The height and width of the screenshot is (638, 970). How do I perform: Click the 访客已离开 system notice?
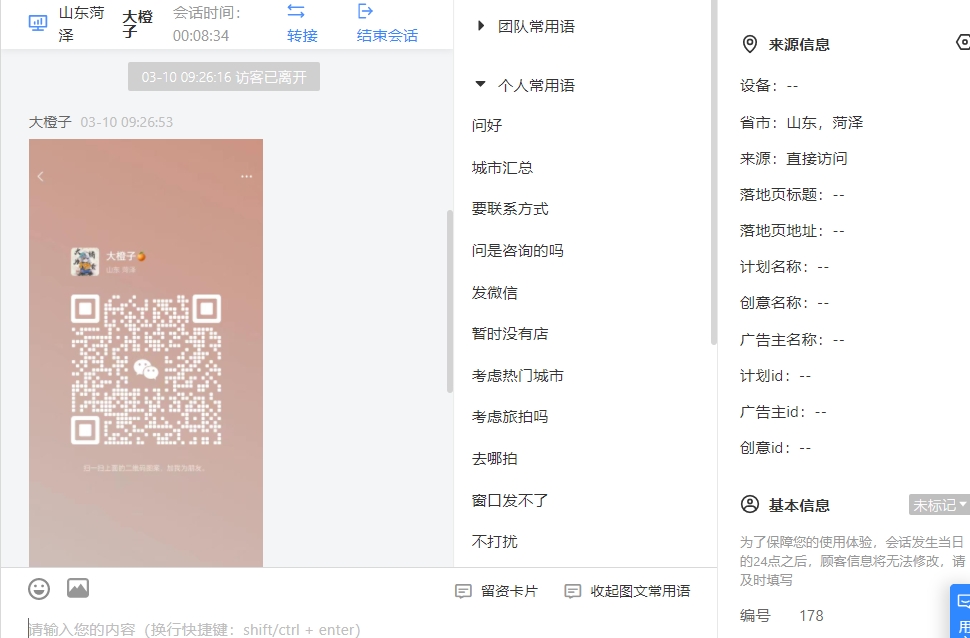pos(224,77)
